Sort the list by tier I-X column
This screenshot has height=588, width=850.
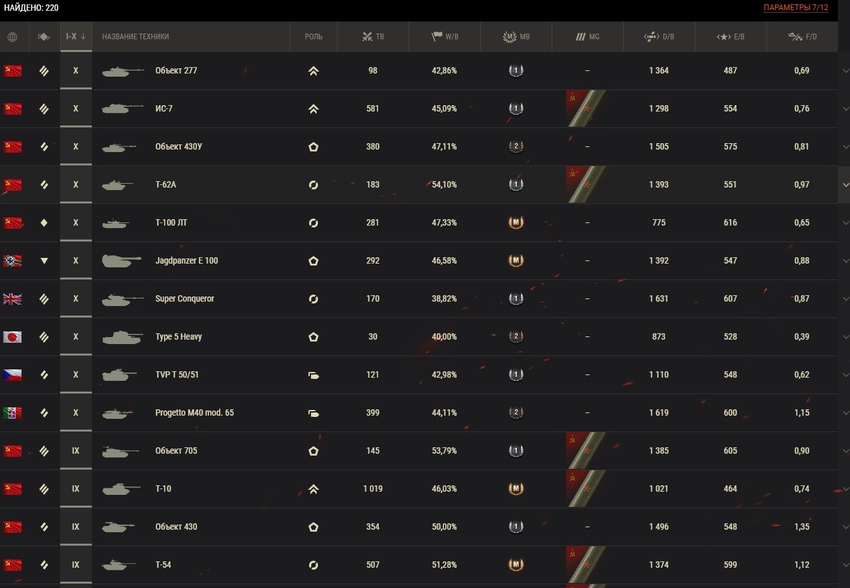click(76, 37)
